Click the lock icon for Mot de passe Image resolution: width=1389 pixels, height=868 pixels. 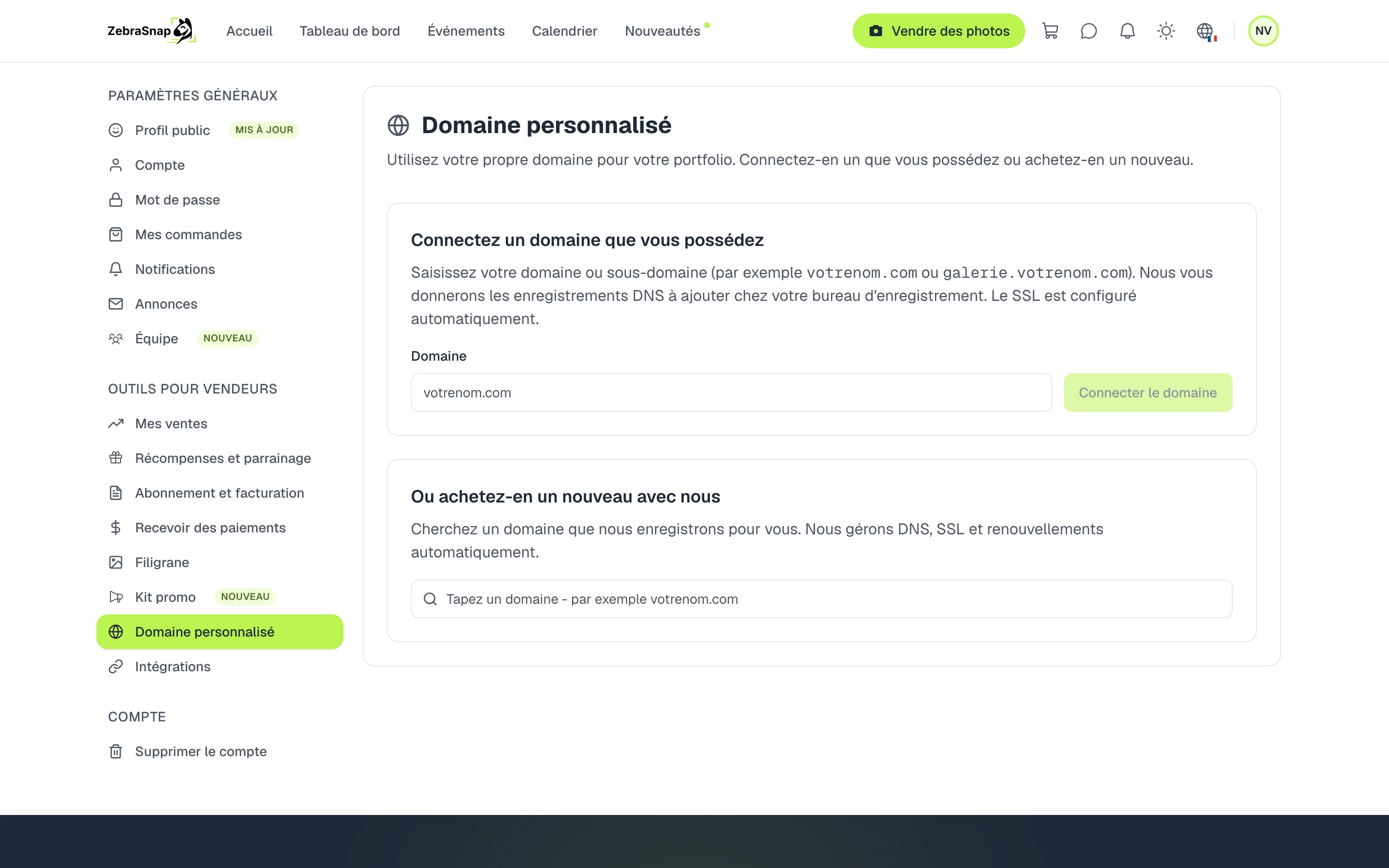(116, 200)
